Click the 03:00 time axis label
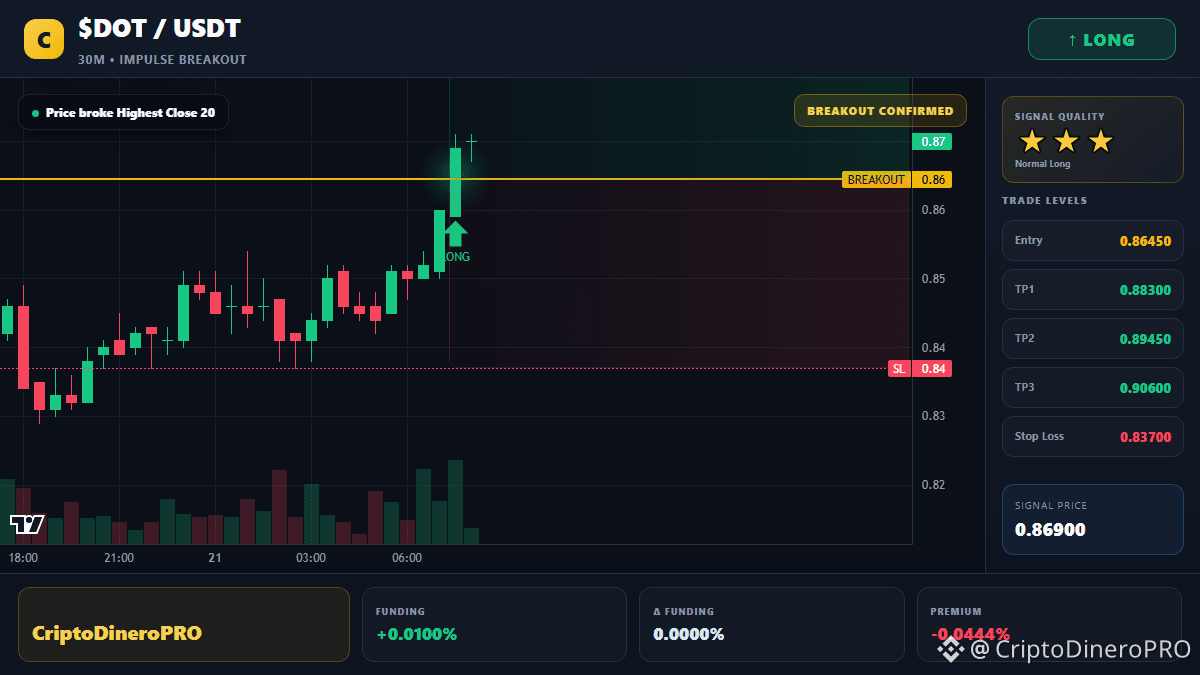Viewport: 1200px width, 675px height. pos(311,558)
